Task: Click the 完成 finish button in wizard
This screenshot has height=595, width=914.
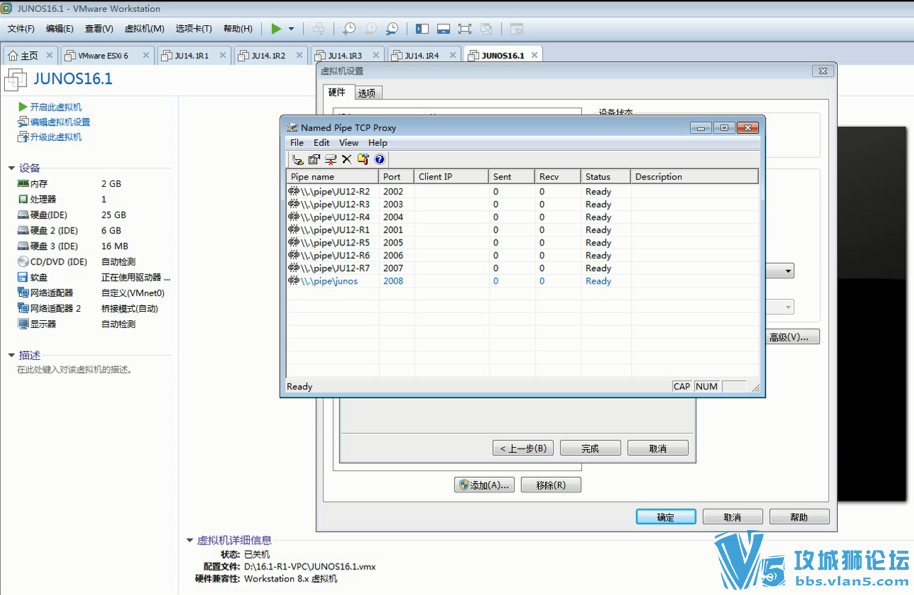Action: 590,448
